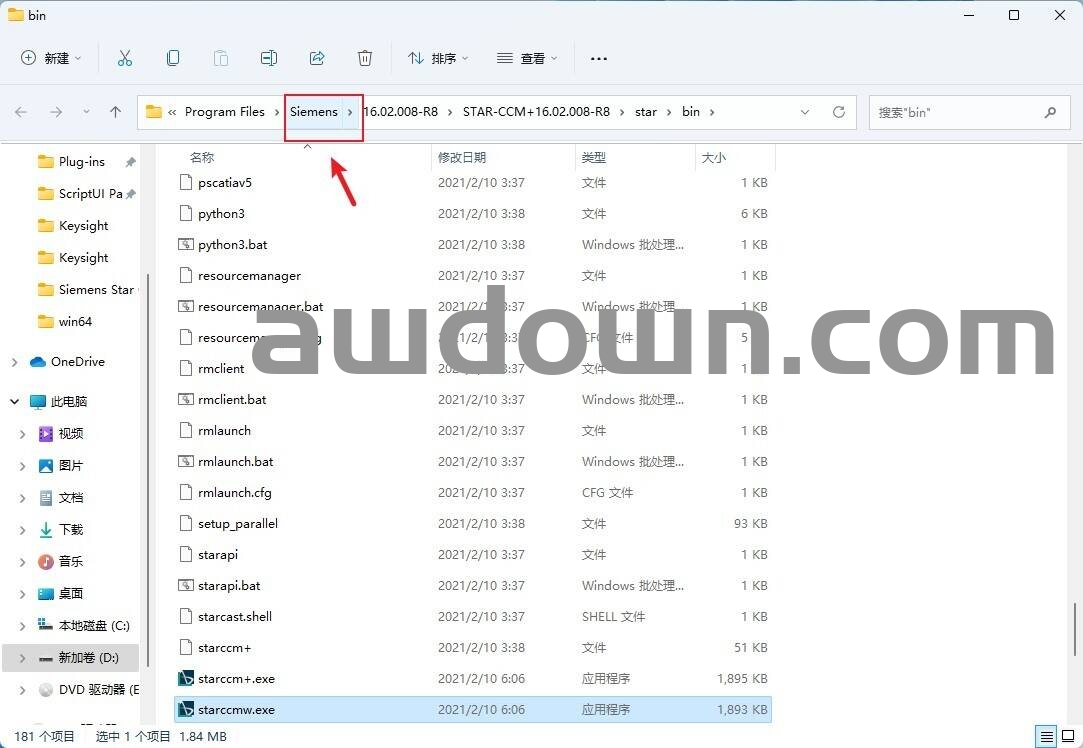
Task: Open the See more (...) toolbar menu
Action: pyautogui.click(x=599, y=58)
